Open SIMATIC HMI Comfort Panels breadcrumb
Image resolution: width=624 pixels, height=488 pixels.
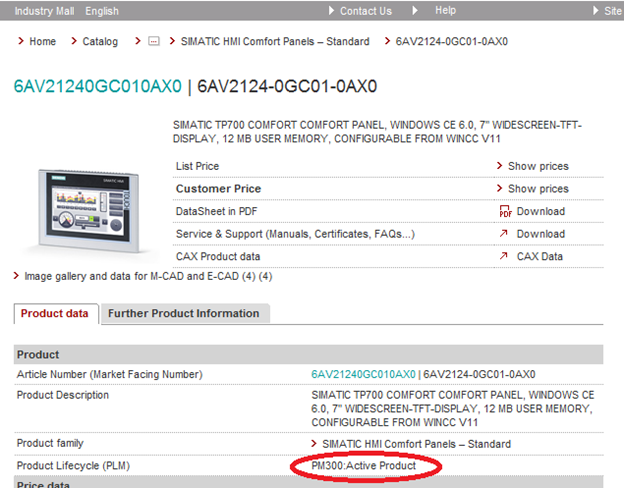click(x=275, y=41)
